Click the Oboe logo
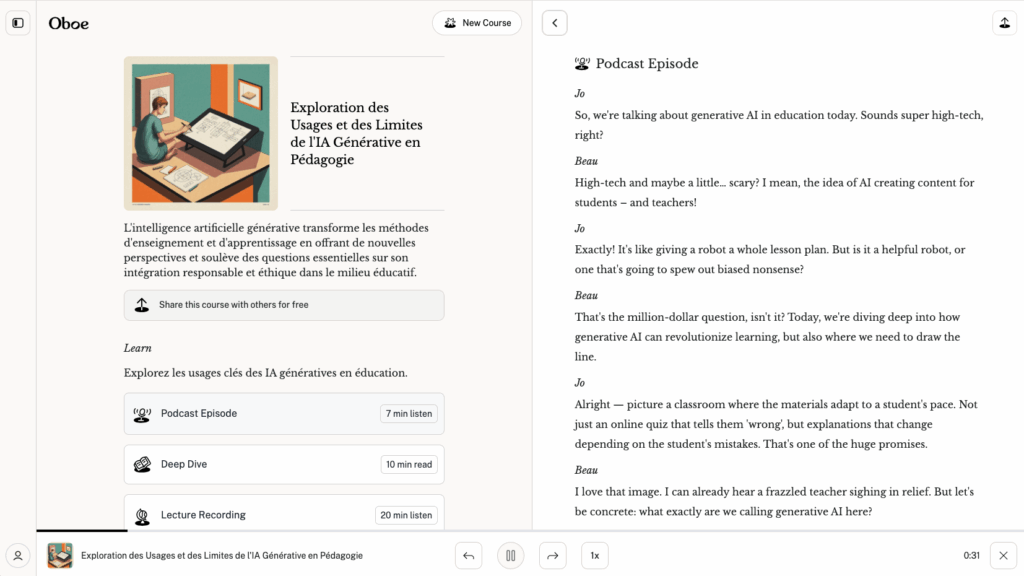 tap(69, 23)
